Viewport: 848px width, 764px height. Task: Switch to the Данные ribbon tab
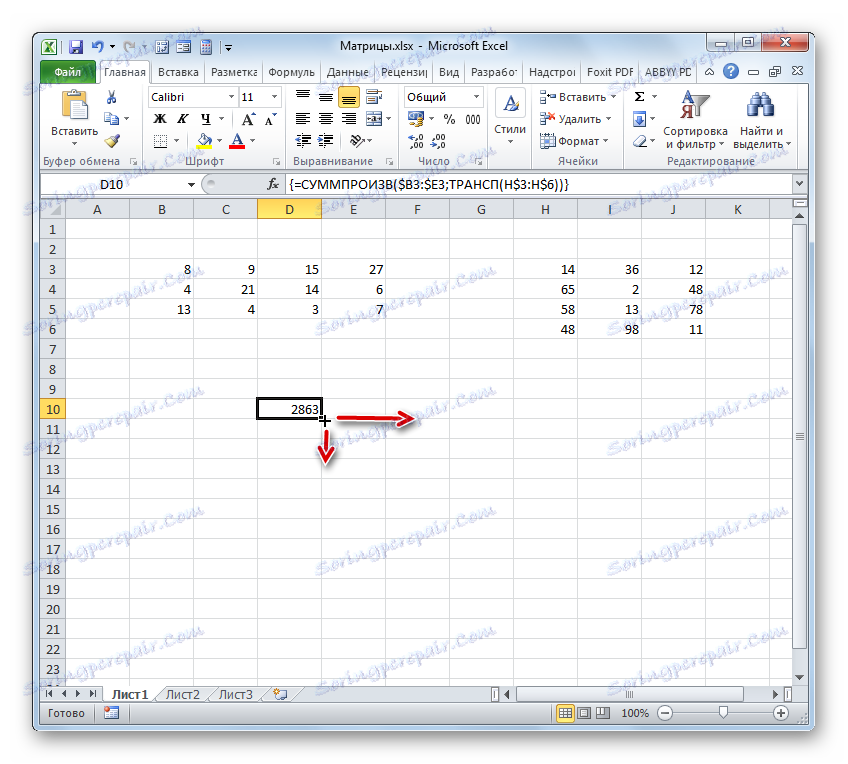coord(347,72)
